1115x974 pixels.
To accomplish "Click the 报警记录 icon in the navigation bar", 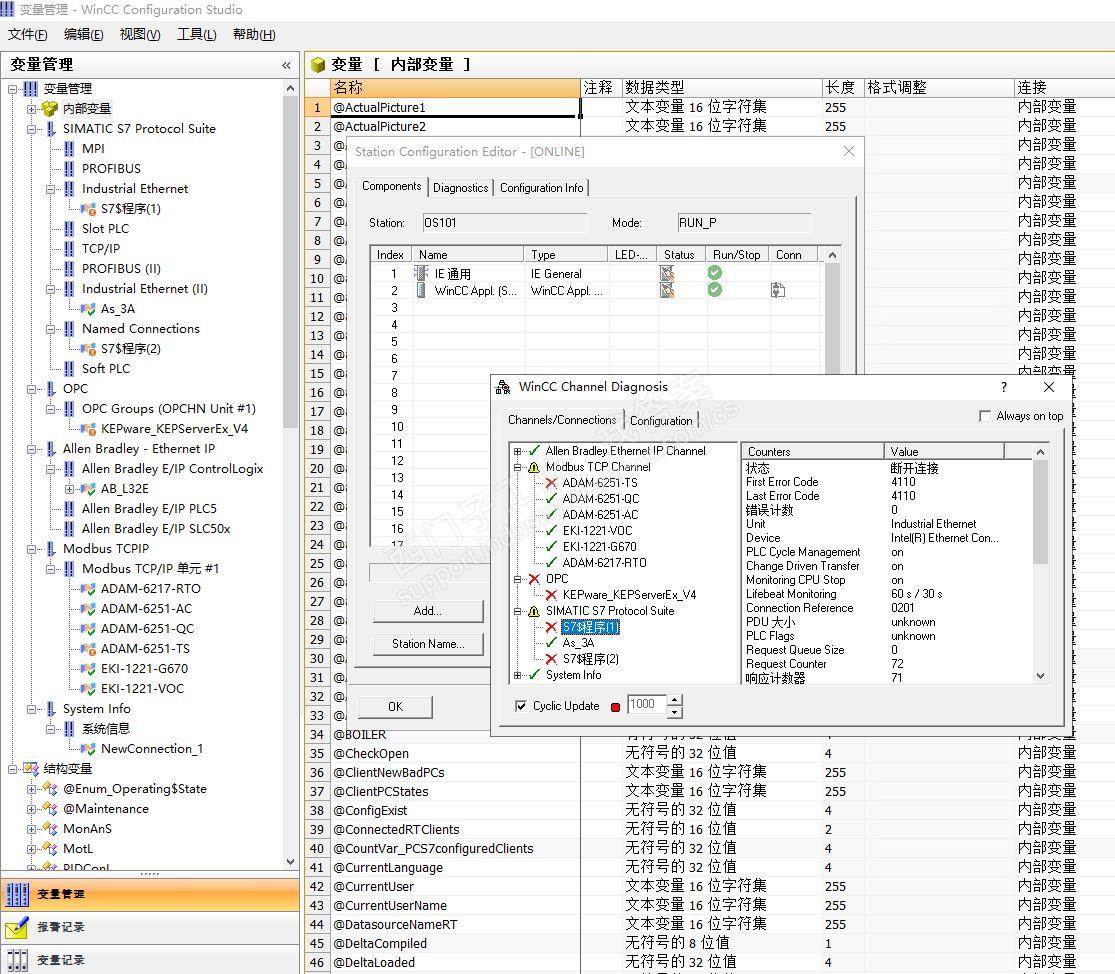I will click(17, 927).
